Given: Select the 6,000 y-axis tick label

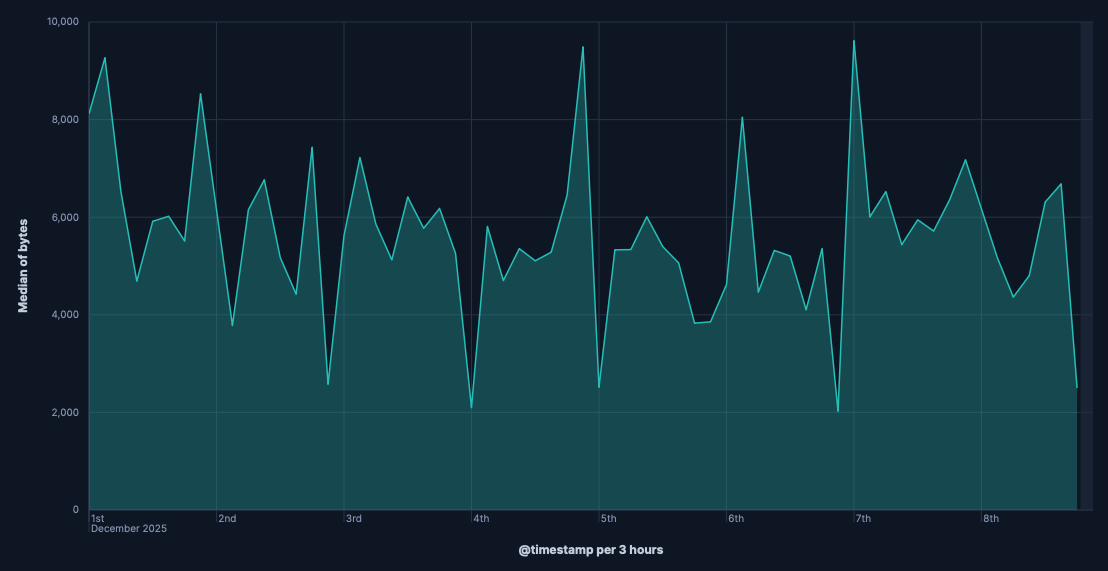Looking at the screenshot, I should pos(65,217).
